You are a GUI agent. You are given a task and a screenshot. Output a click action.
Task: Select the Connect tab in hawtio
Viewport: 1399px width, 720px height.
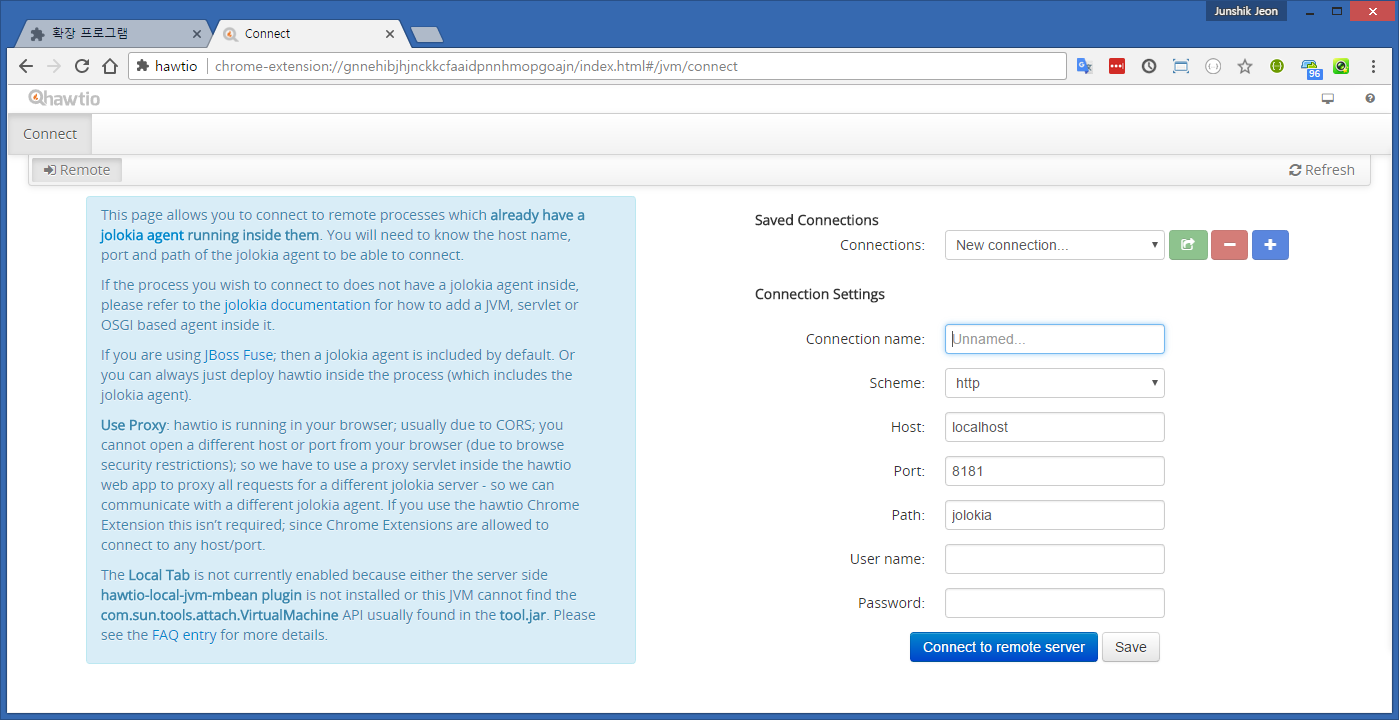(50, 134)
